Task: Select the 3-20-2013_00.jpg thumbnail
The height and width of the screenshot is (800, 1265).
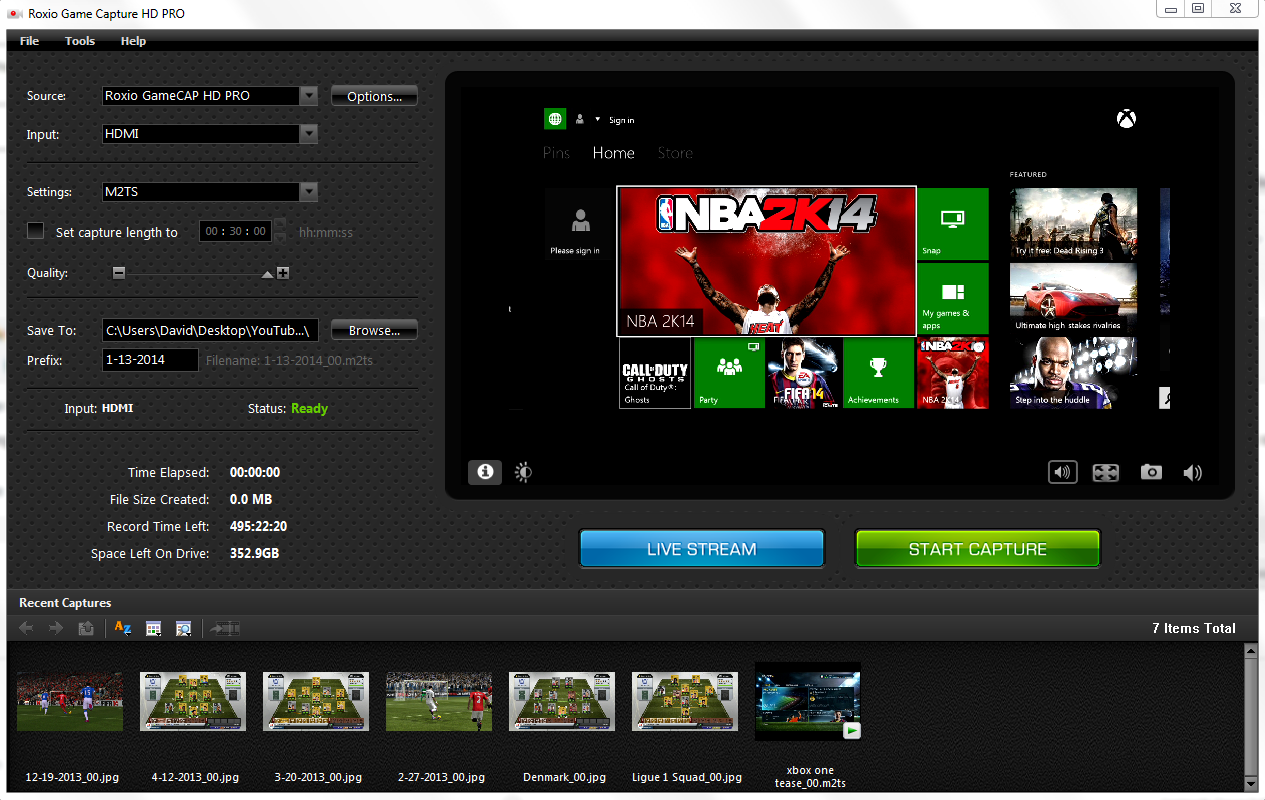Action: (x=316, y=701)
